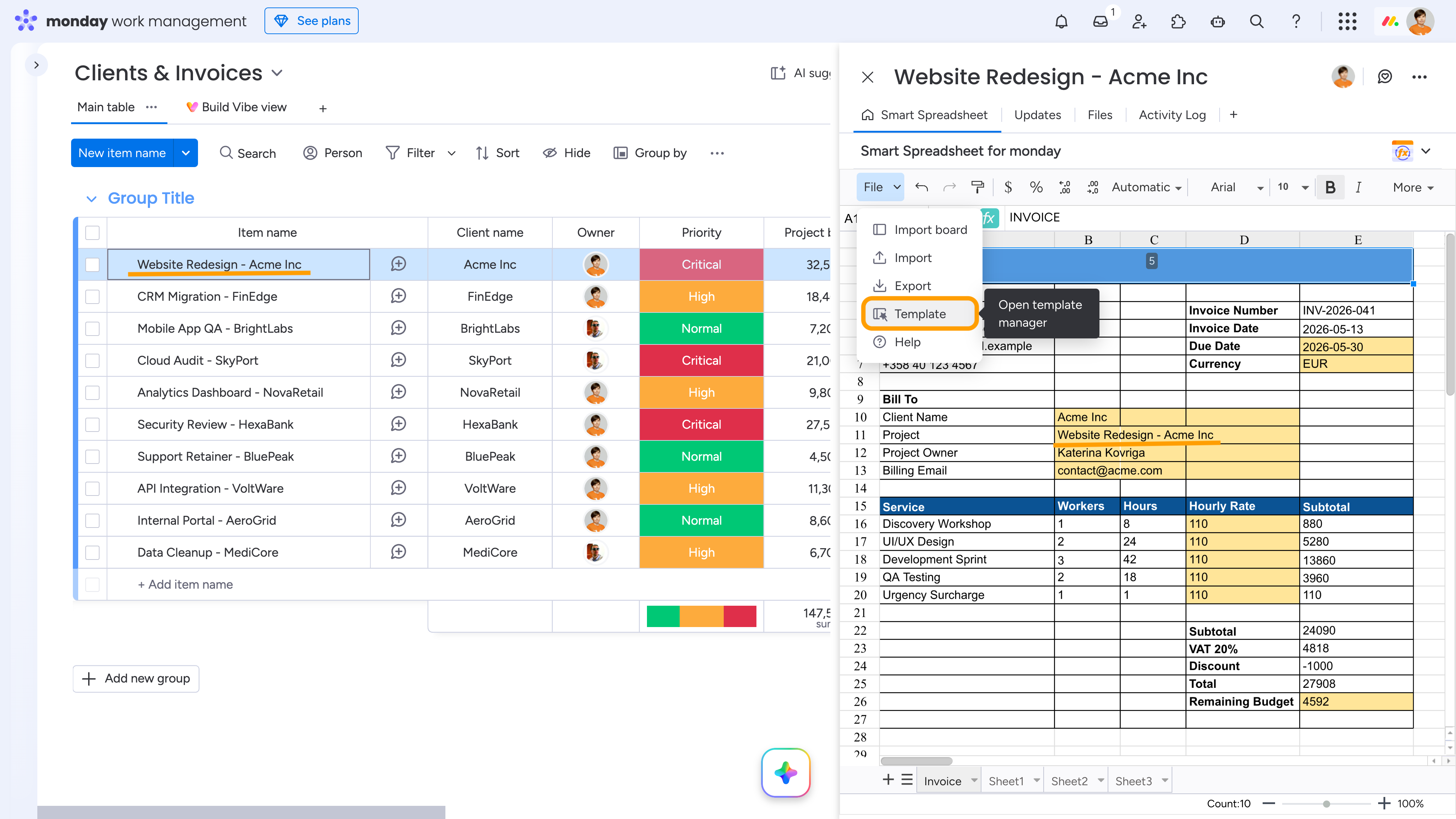Viewport: 1456px width, 819px height.
Task: Add a new sheet with plus icon
Action: coord(888,780)
